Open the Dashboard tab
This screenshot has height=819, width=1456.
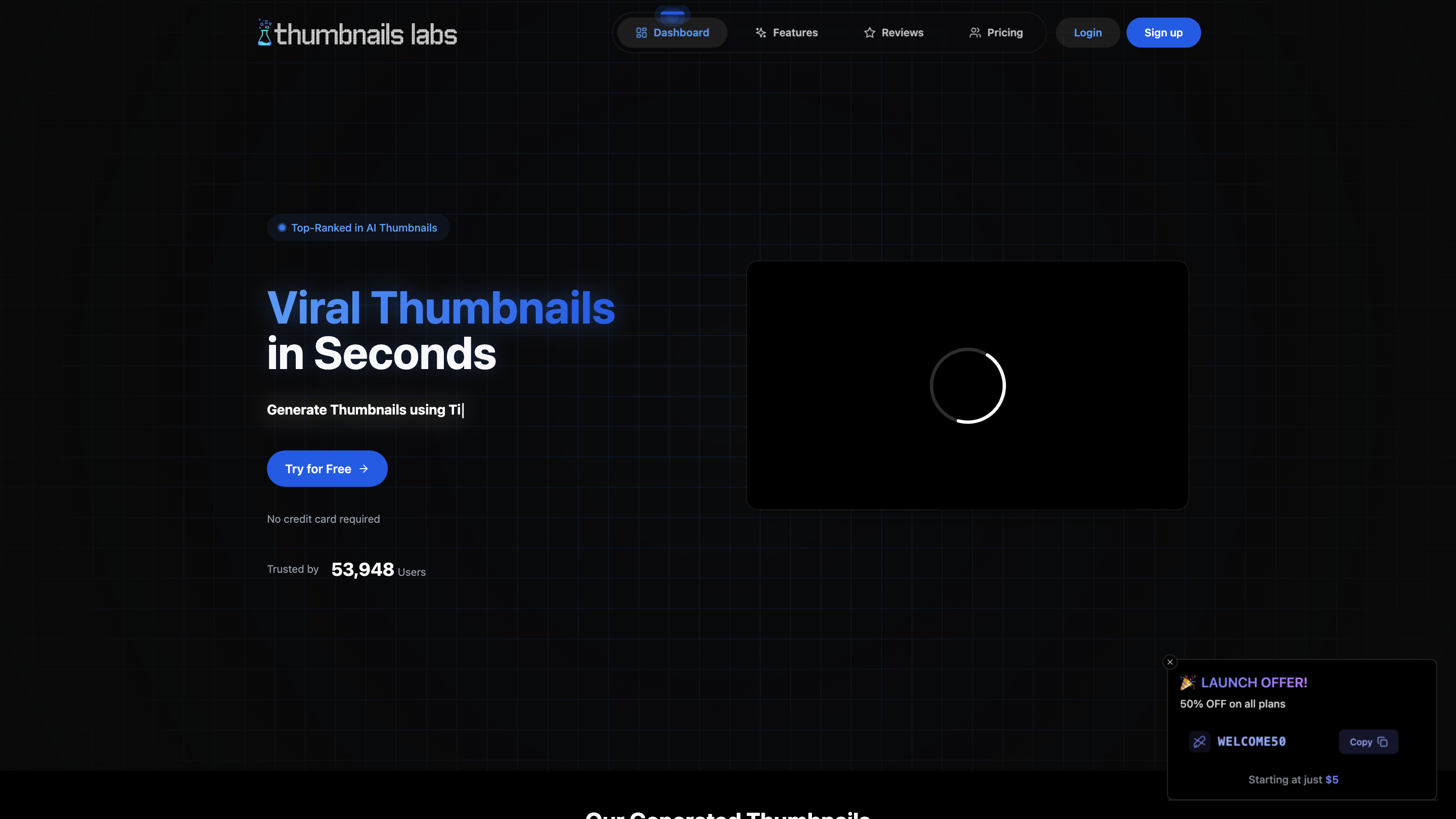pos(672,32)
